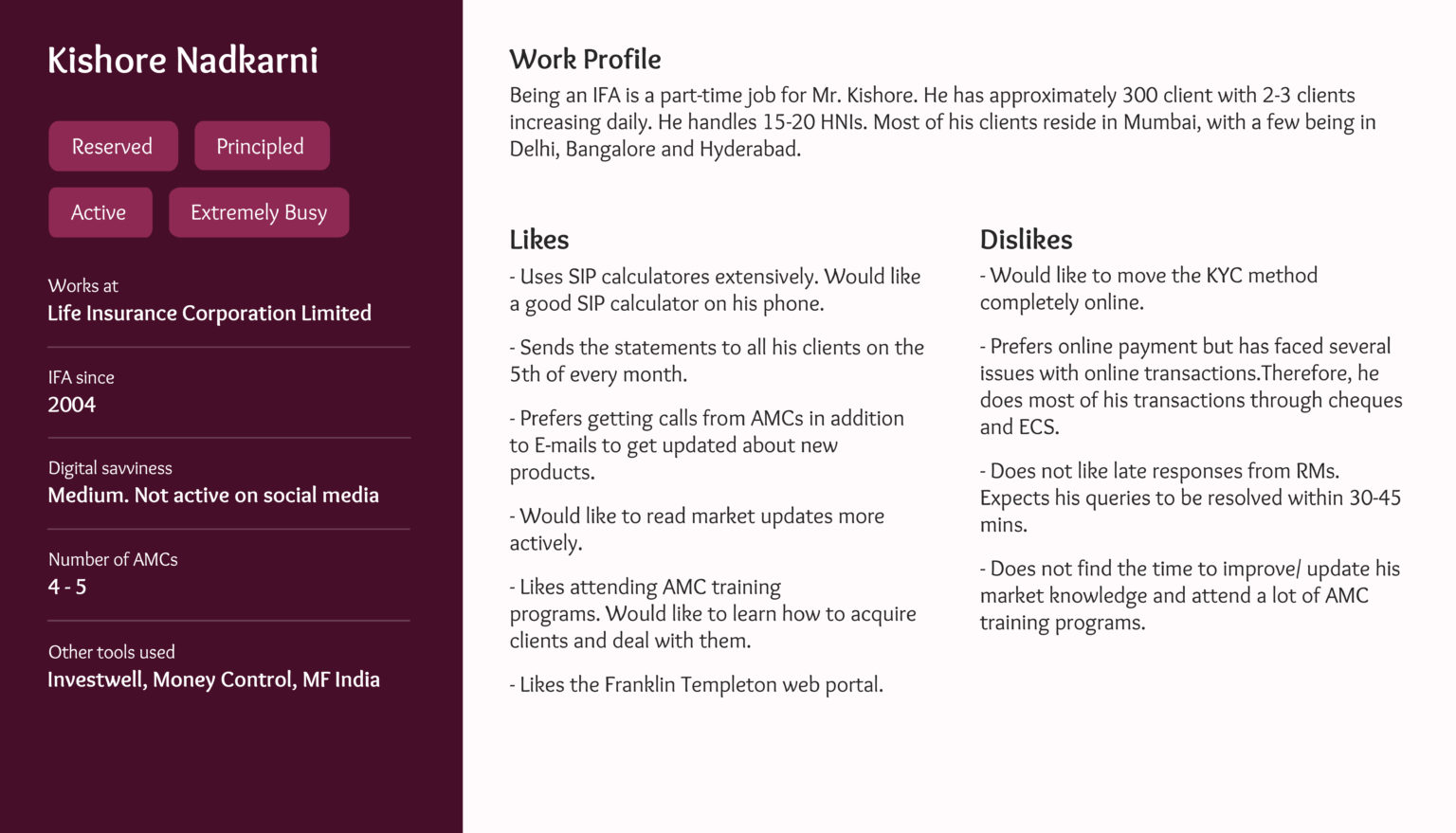Select the KYC method dislike item

coord(1149,289)
